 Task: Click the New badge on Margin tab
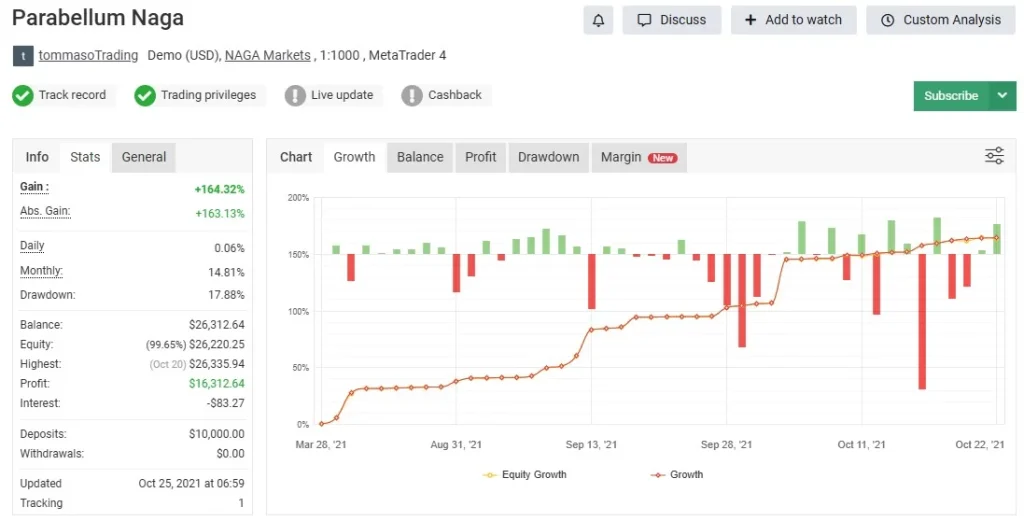662,158
